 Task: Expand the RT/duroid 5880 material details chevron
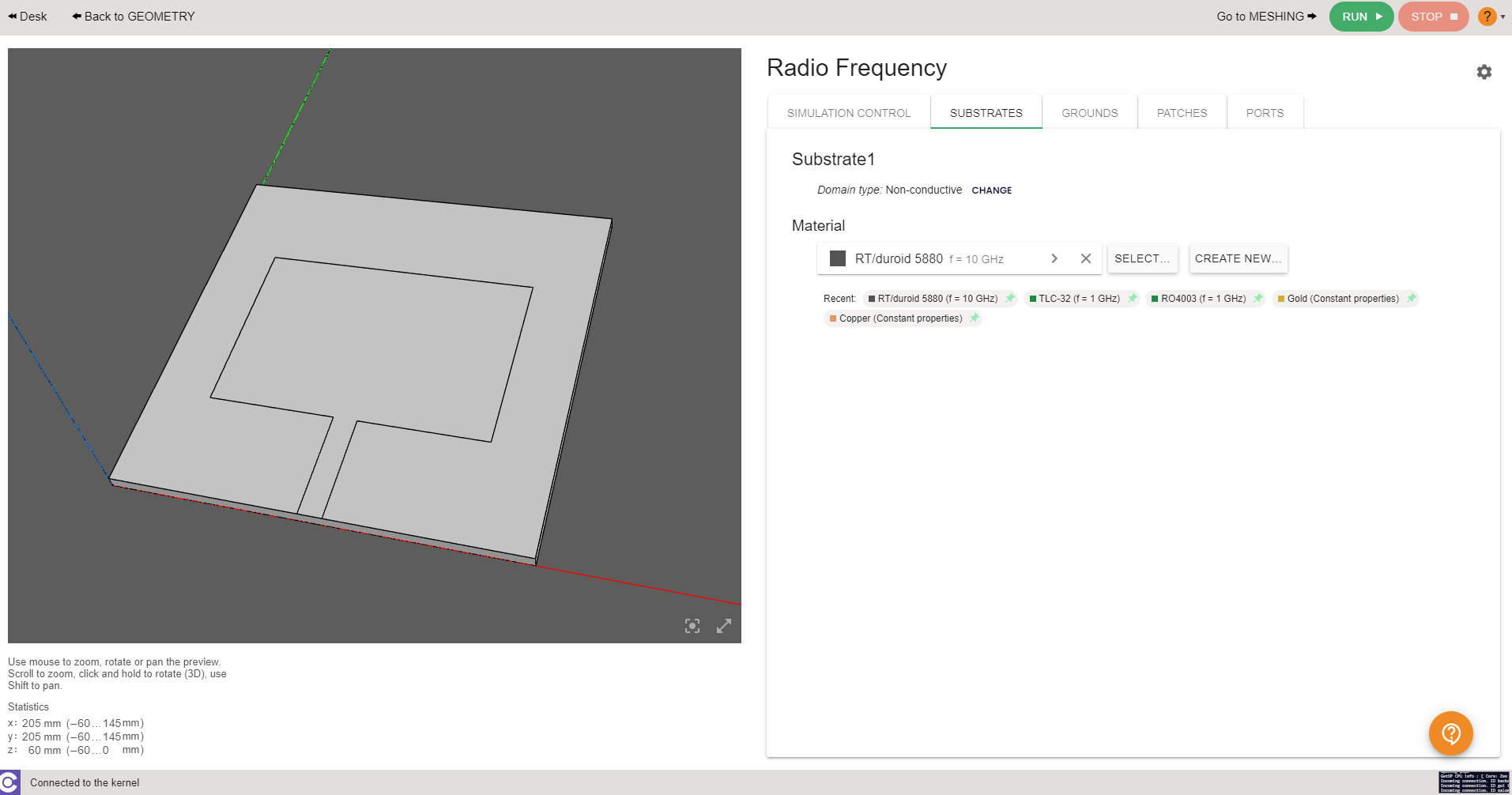click(1054, 258)
